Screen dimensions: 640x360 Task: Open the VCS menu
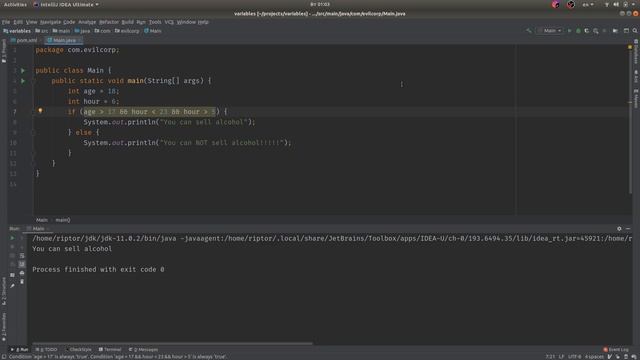point(169,22)
